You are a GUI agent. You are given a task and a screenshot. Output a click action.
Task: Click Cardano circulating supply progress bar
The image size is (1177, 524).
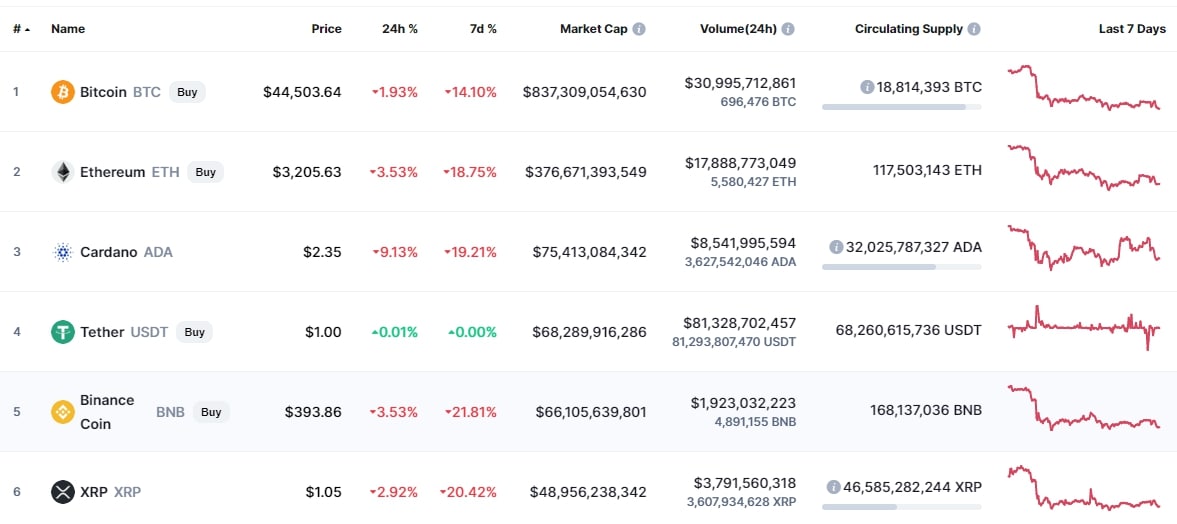point(902,267)
